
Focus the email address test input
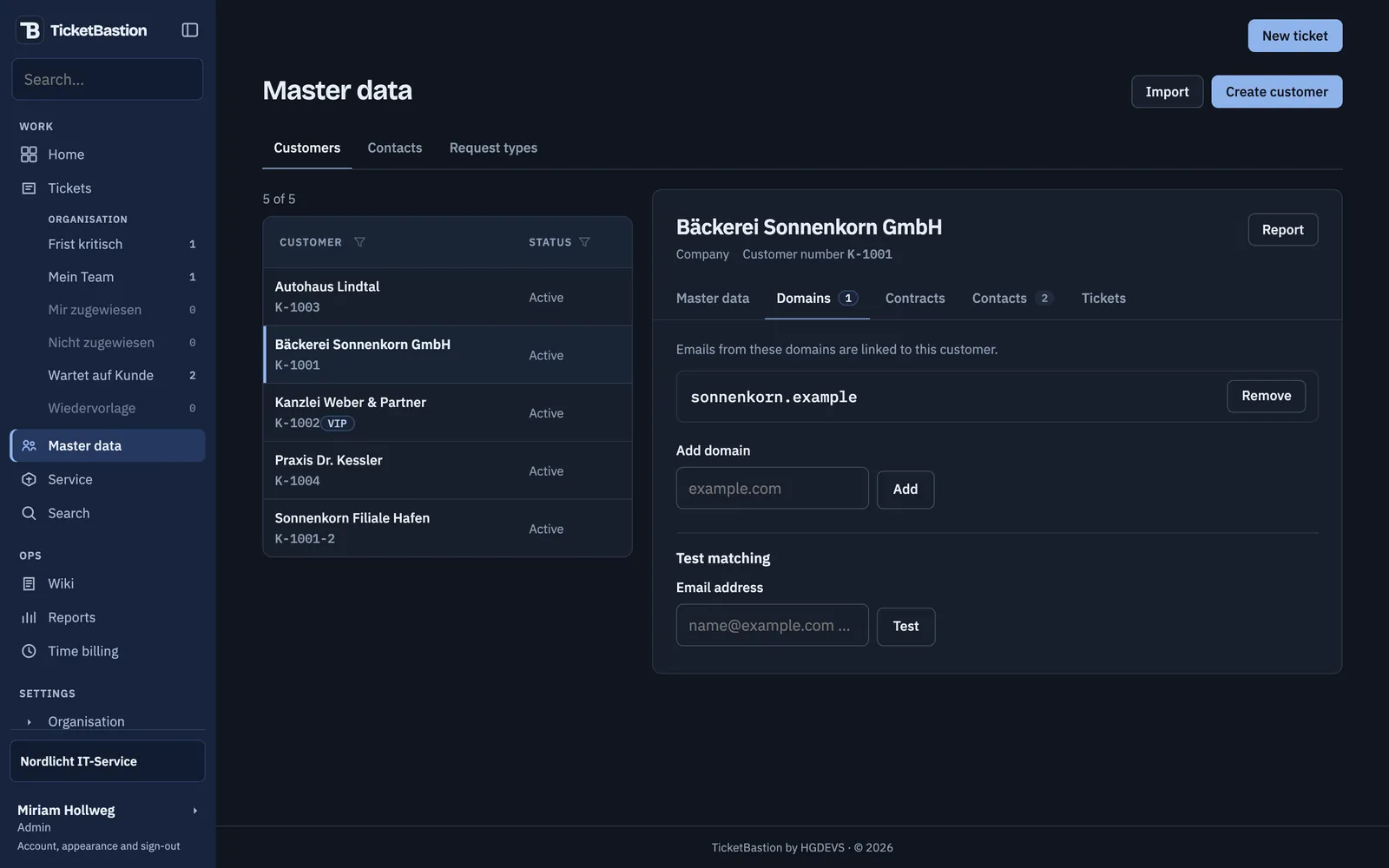tap(773, 625)
